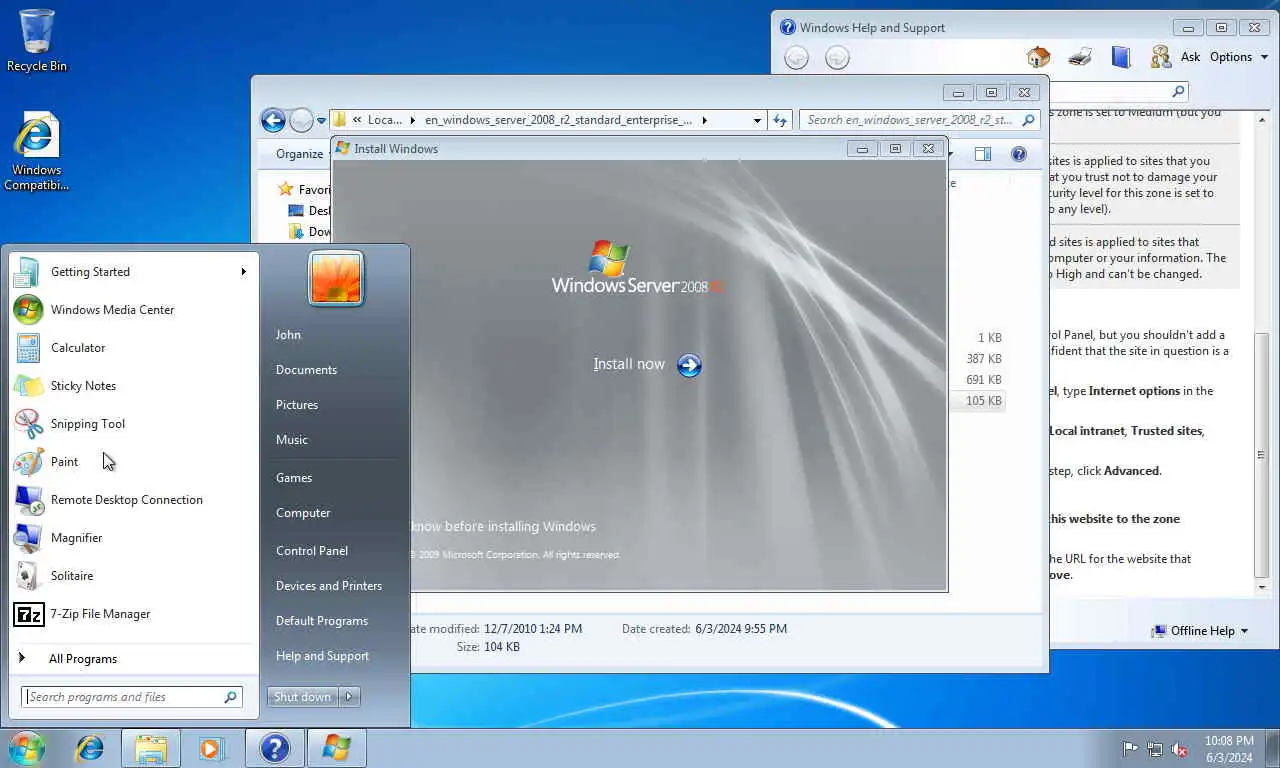1280x768 pixels.
Task: Click muted volume tray icon
Action: pyautogui.click(x=1179, y=749)
